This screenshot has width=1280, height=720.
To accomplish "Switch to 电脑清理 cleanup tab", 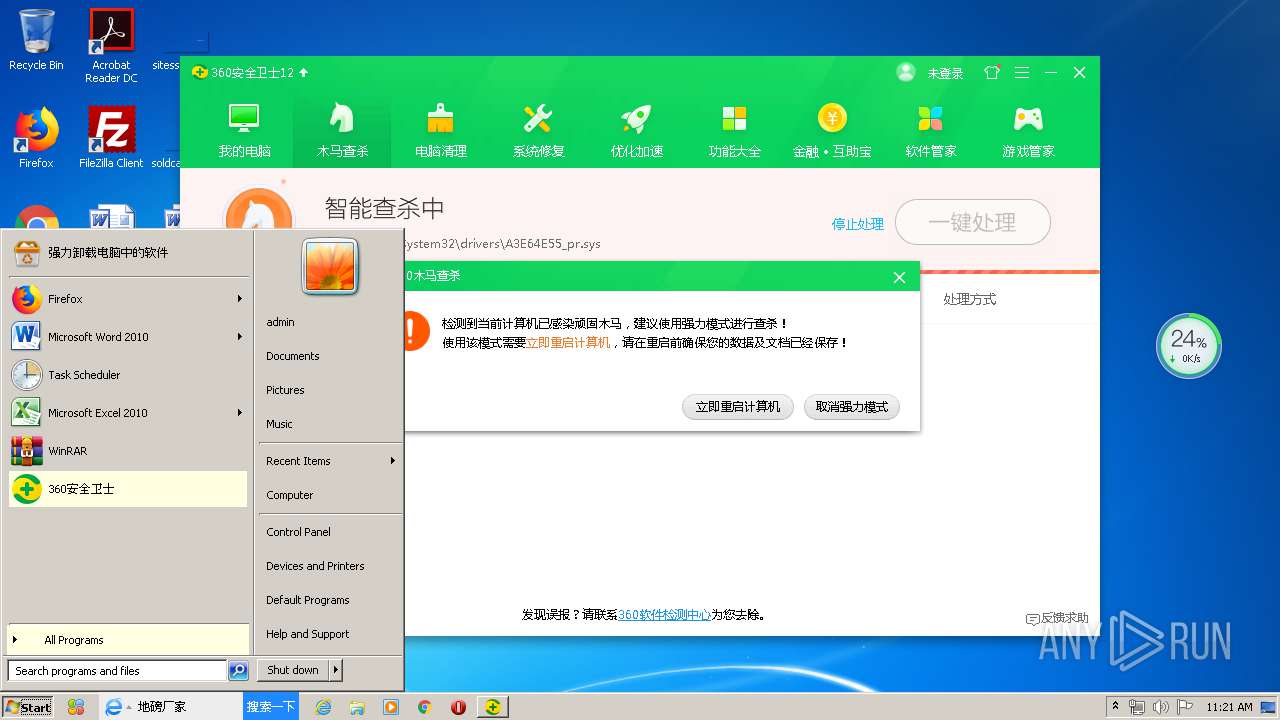I will click(440, 130).
